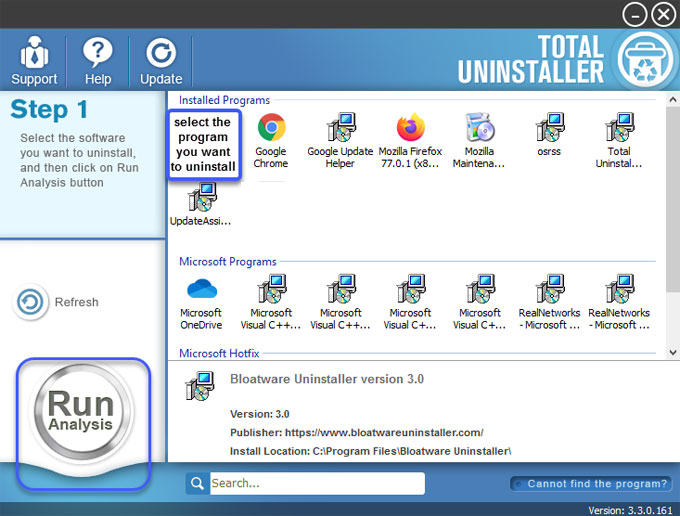Click the Publisher bloatwareuninstaller.com URL
This screenshot has height=516, width=680.
pos(384,432)
